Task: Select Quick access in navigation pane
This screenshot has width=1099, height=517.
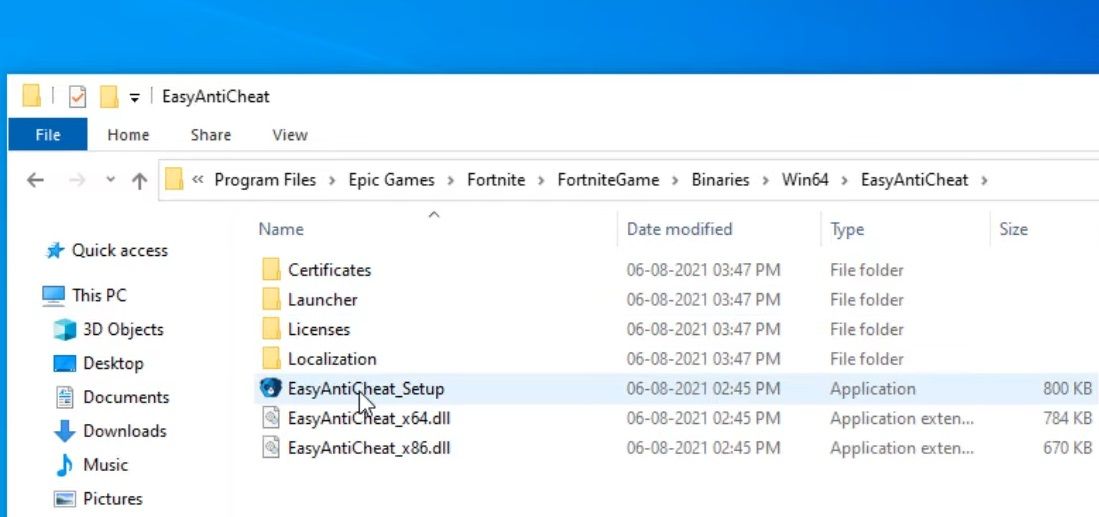Action: (x=120, y=251)
